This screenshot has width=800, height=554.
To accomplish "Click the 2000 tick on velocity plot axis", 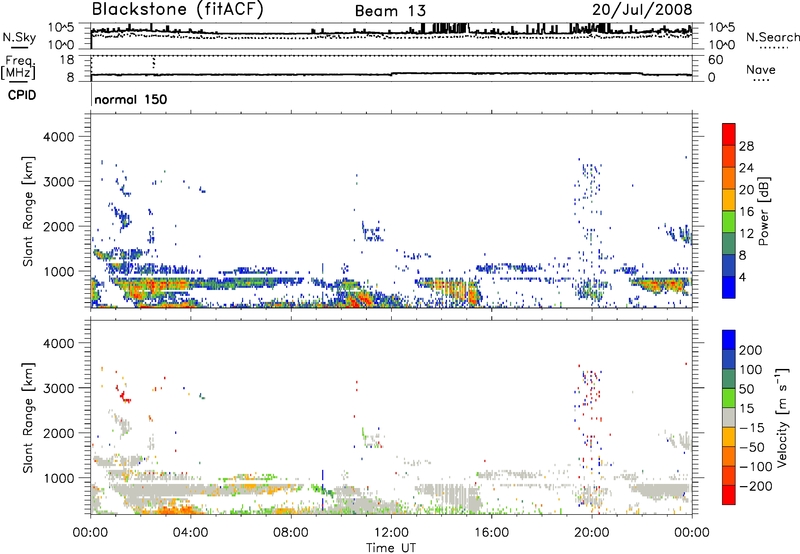I will (58, 433).
